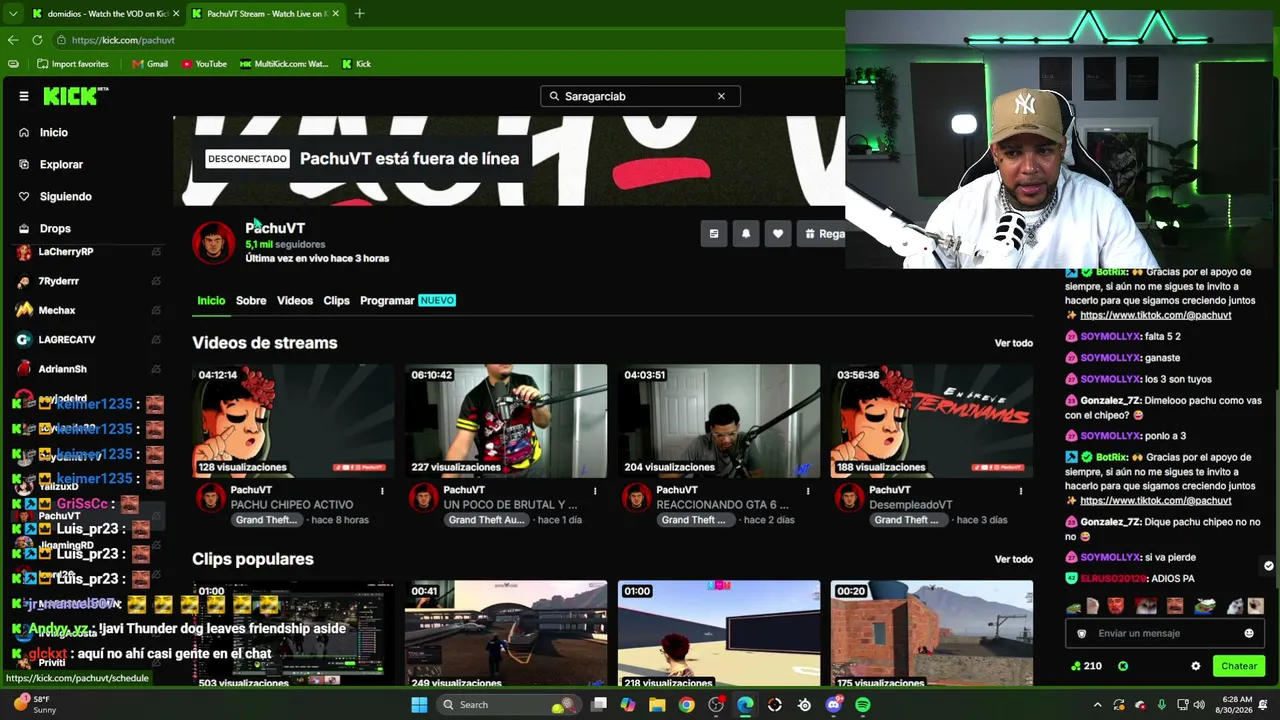Open the Kick hamburger menu
Screen dimensions: 1280x720
pyautogui.click(x=24, y=96)
